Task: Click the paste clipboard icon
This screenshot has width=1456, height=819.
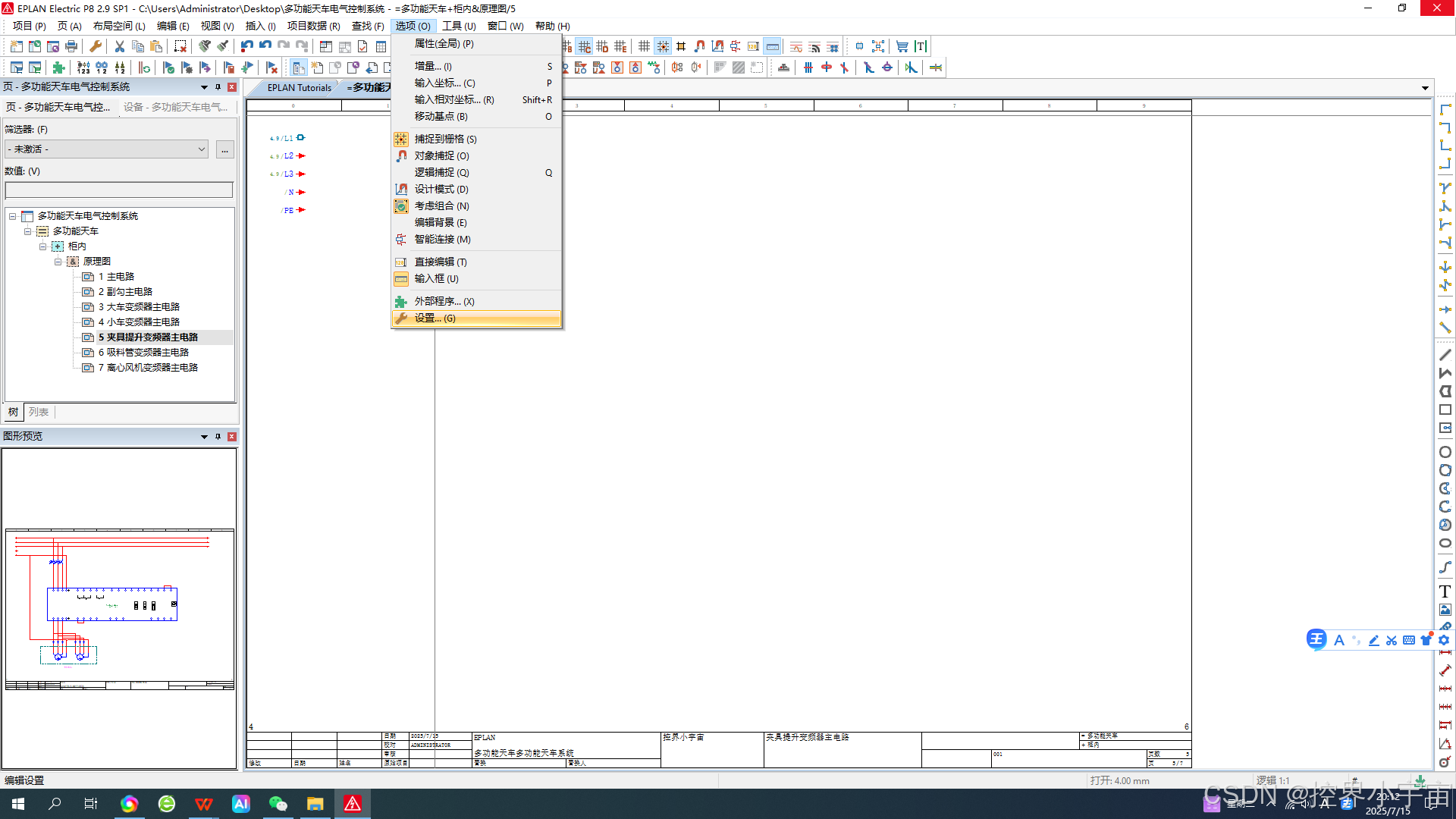Action: pyautogui.click(x=156, y=47)
